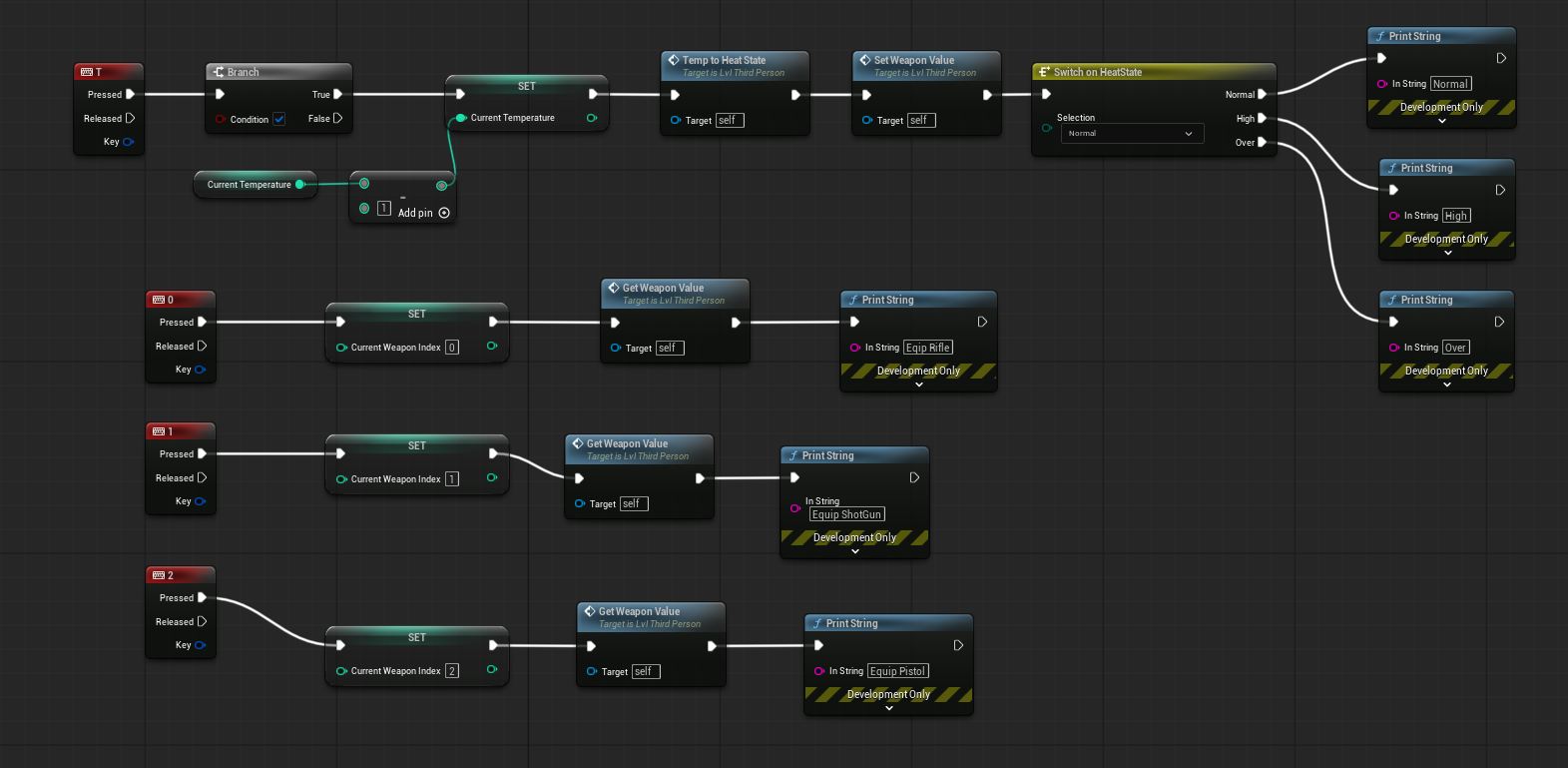Click the Pressed exec pin on T node

(130, 94)
